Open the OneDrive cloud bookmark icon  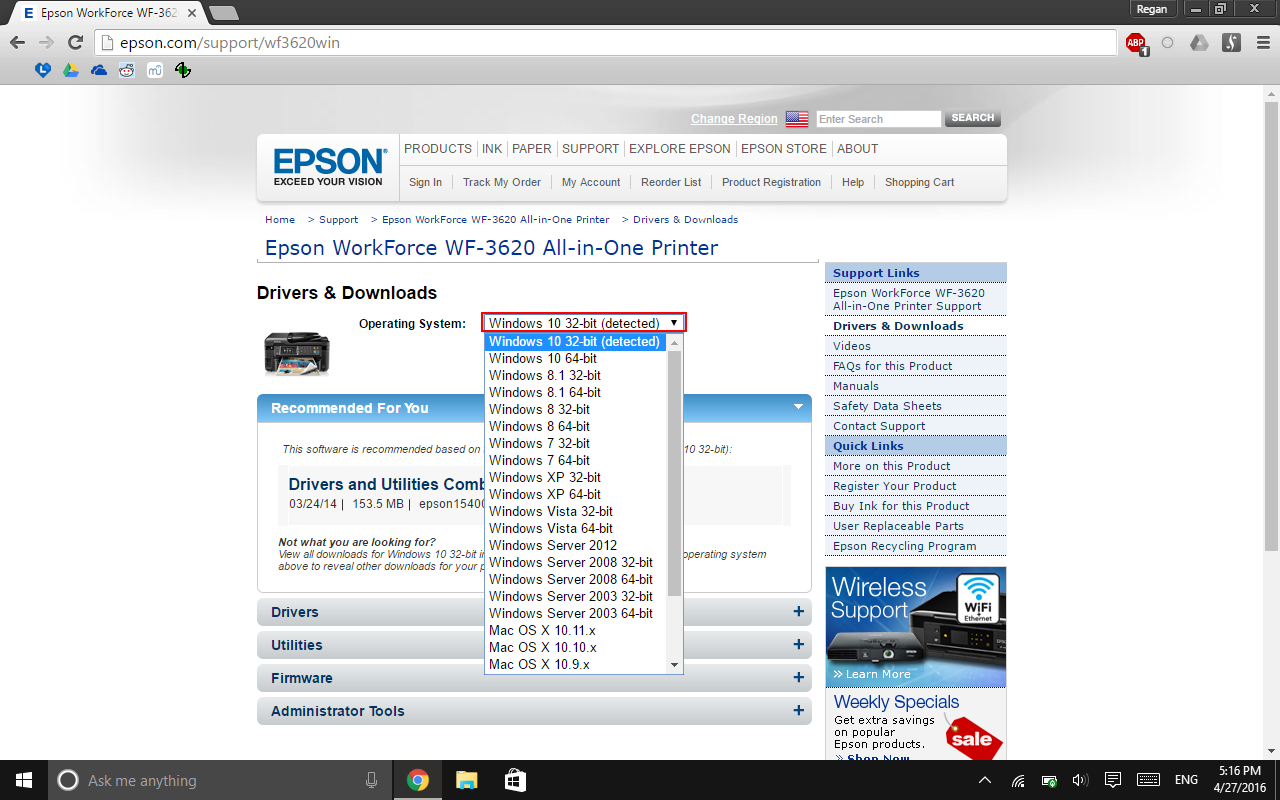pos(99,70)
